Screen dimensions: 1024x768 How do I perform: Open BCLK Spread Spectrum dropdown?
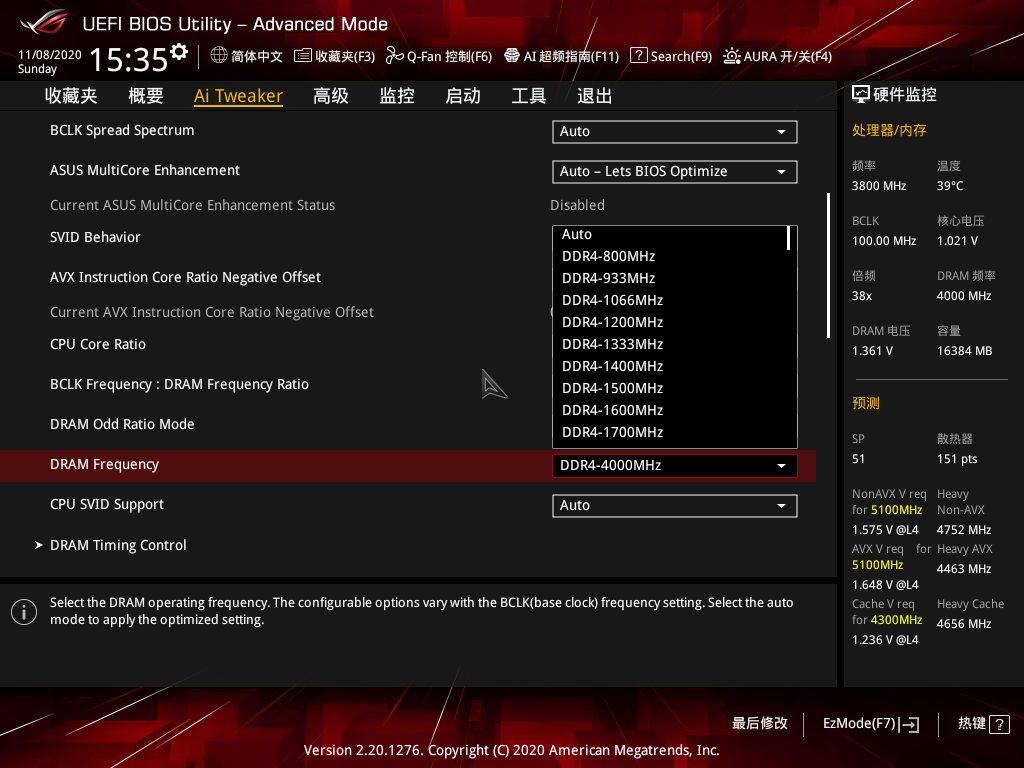click(x=675, y=131)
